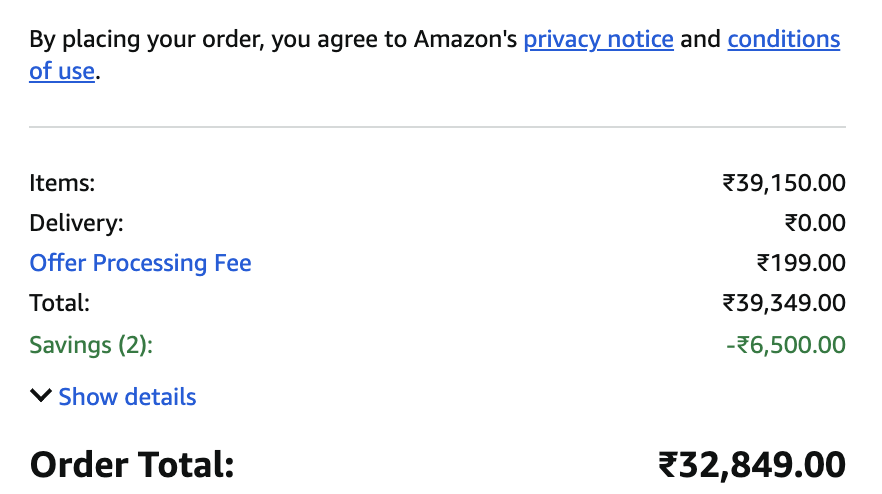The width and height of the screenshot is (882, 494).
Task: Click the Show details text
Action: 127,397
